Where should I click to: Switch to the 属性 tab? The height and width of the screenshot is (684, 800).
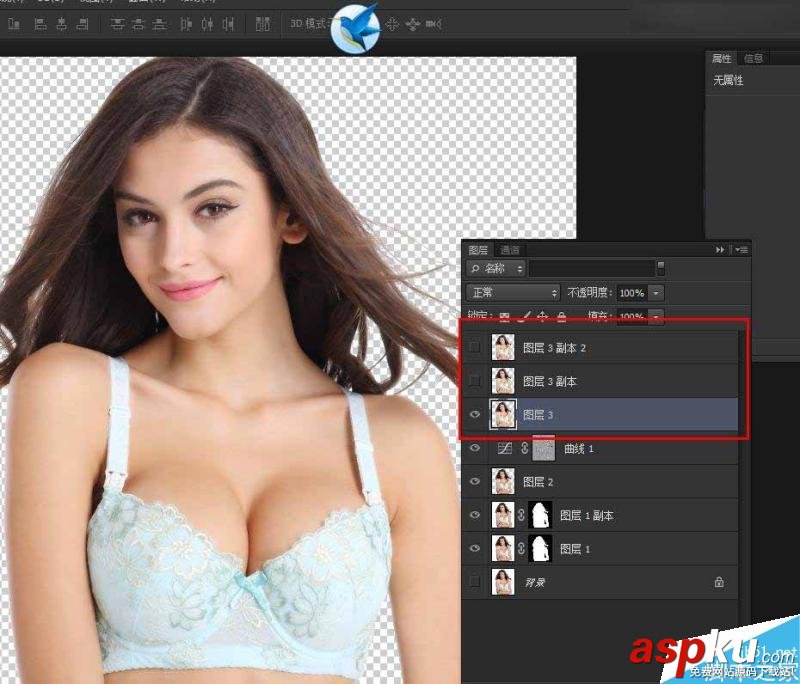(x=721, y=59)
